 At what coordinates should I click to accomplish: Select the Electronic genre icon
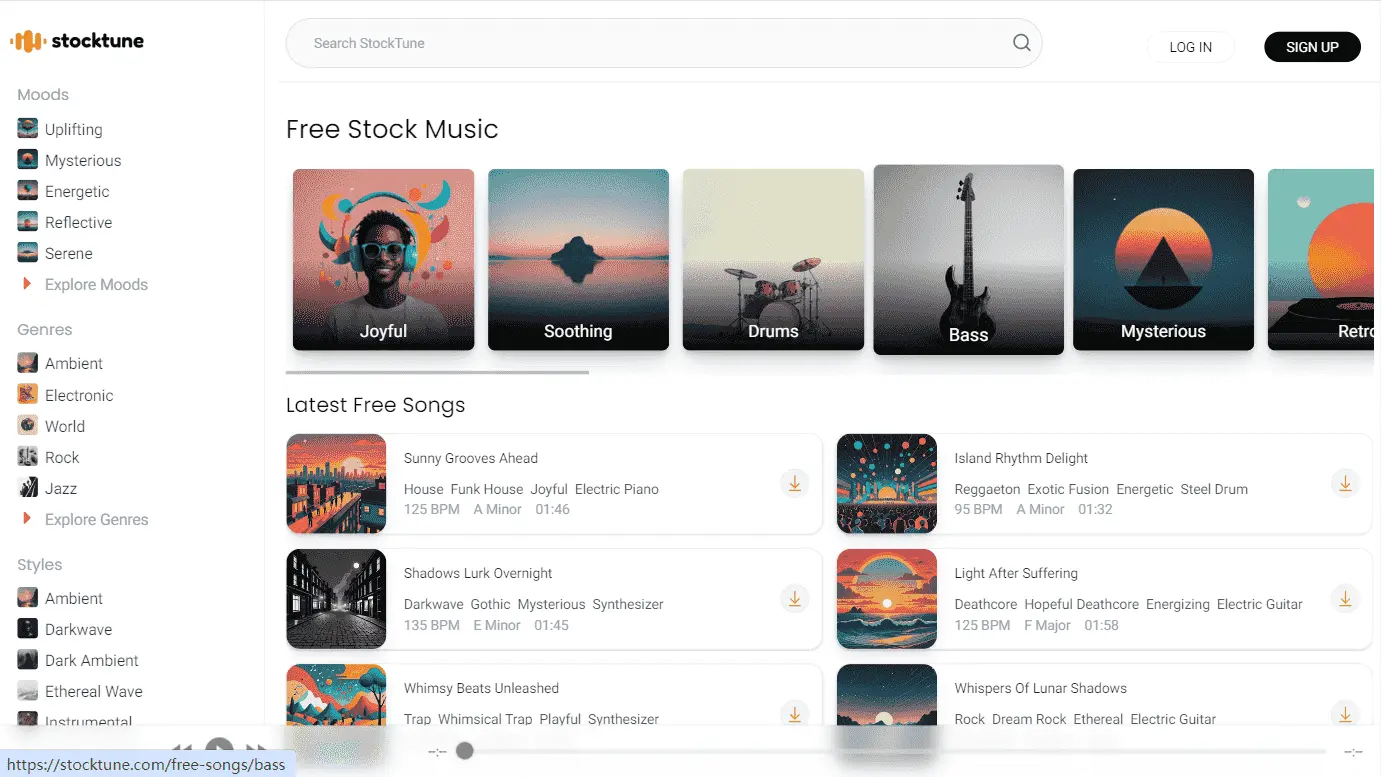25,395
